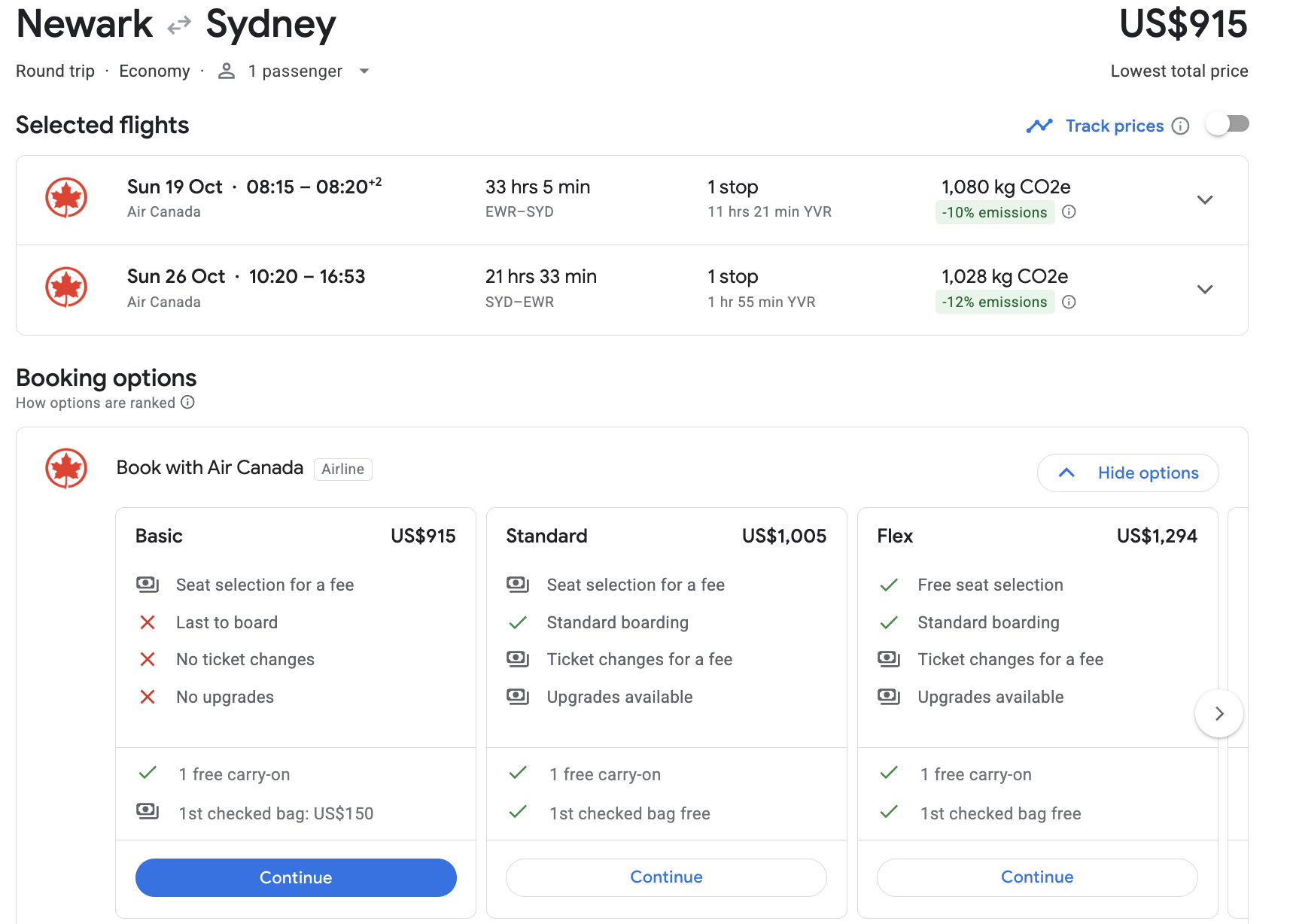Image resolution: width=1293 pixels, height=924 pixels.
Task: Click Track prices link text
Action: (x=1115, y=126)
